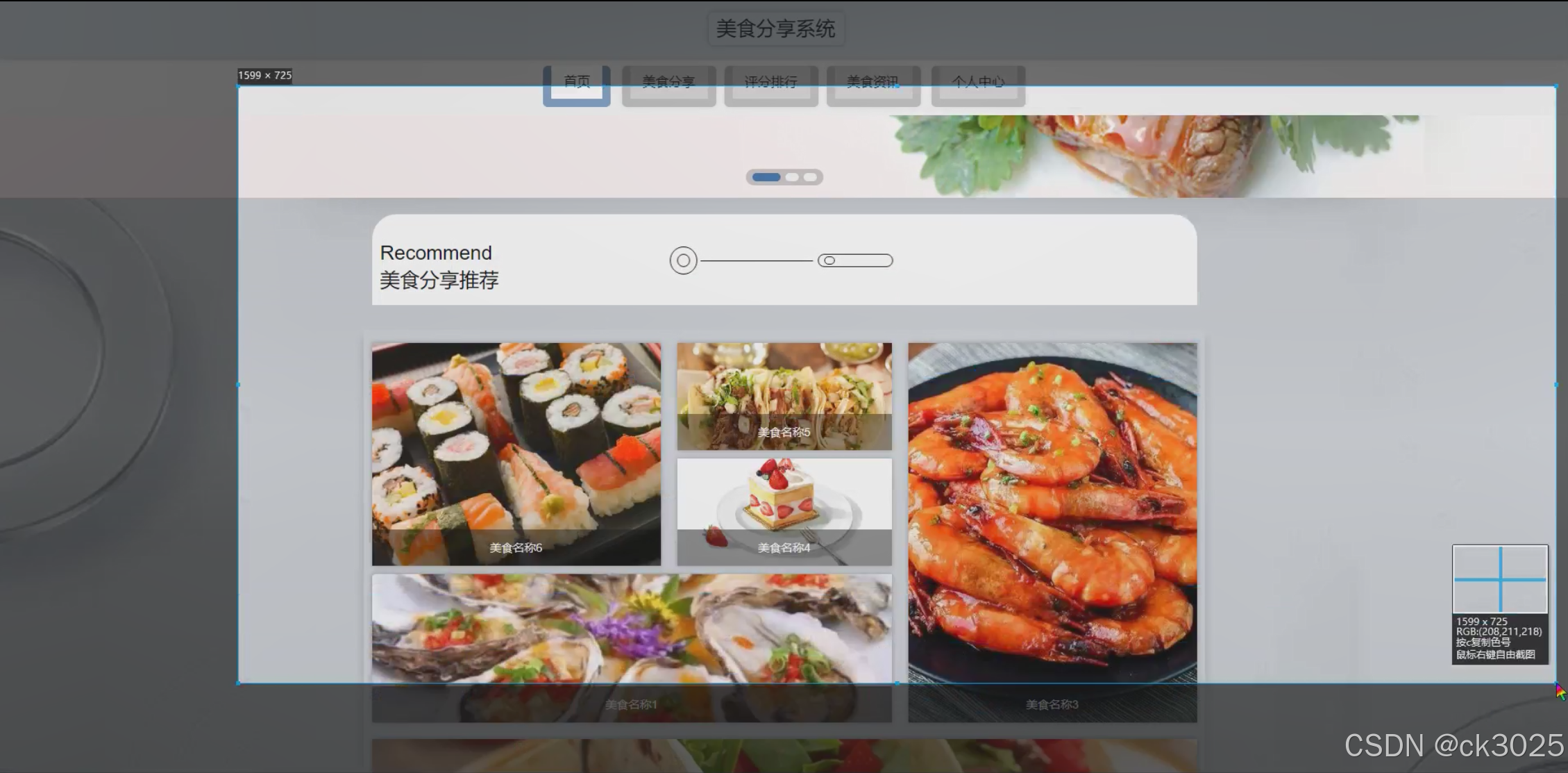Click the 首页 navigation tab
The height and width of the screenshot is (773, 1568).
click(576, 84)
